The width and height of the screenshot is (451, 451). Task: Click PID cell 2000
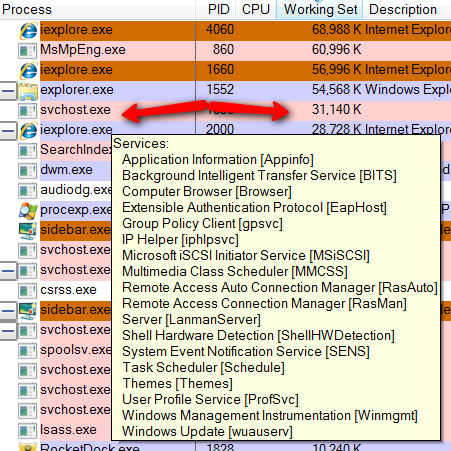(220, 130)
